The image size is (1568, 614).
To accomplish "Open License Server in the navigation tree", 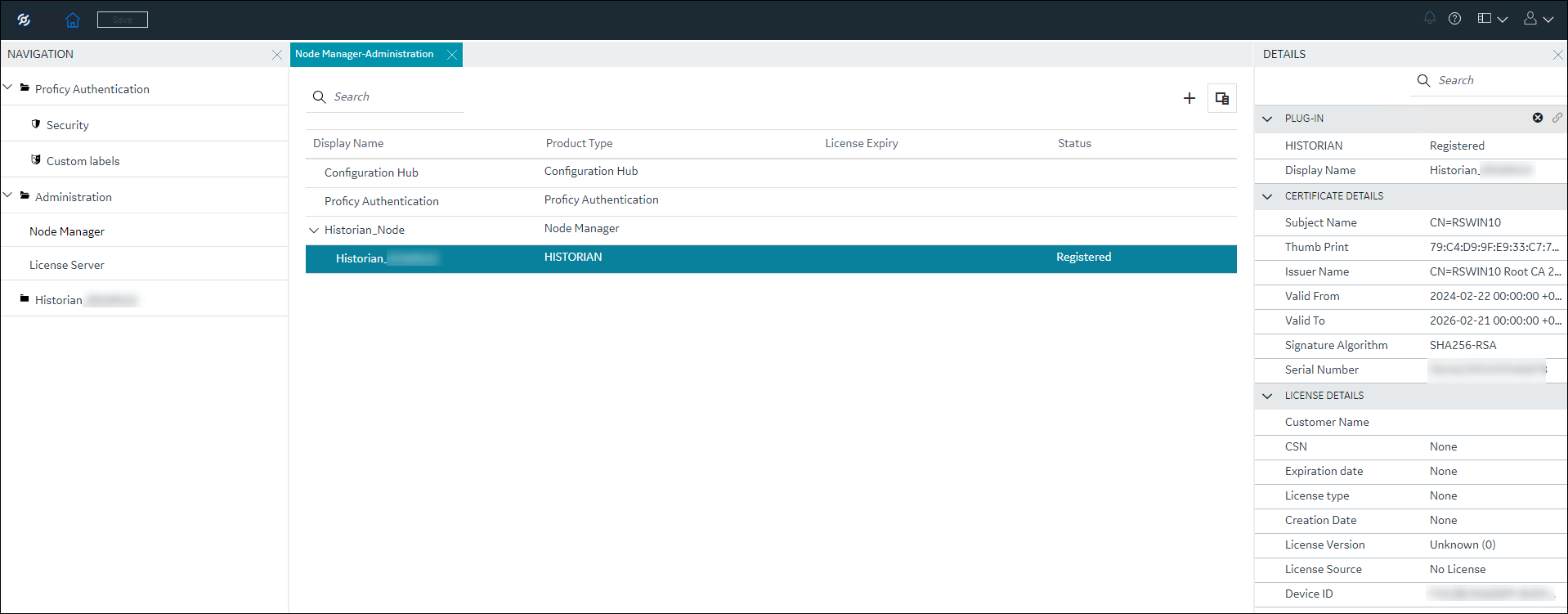I will click(67, 265).
